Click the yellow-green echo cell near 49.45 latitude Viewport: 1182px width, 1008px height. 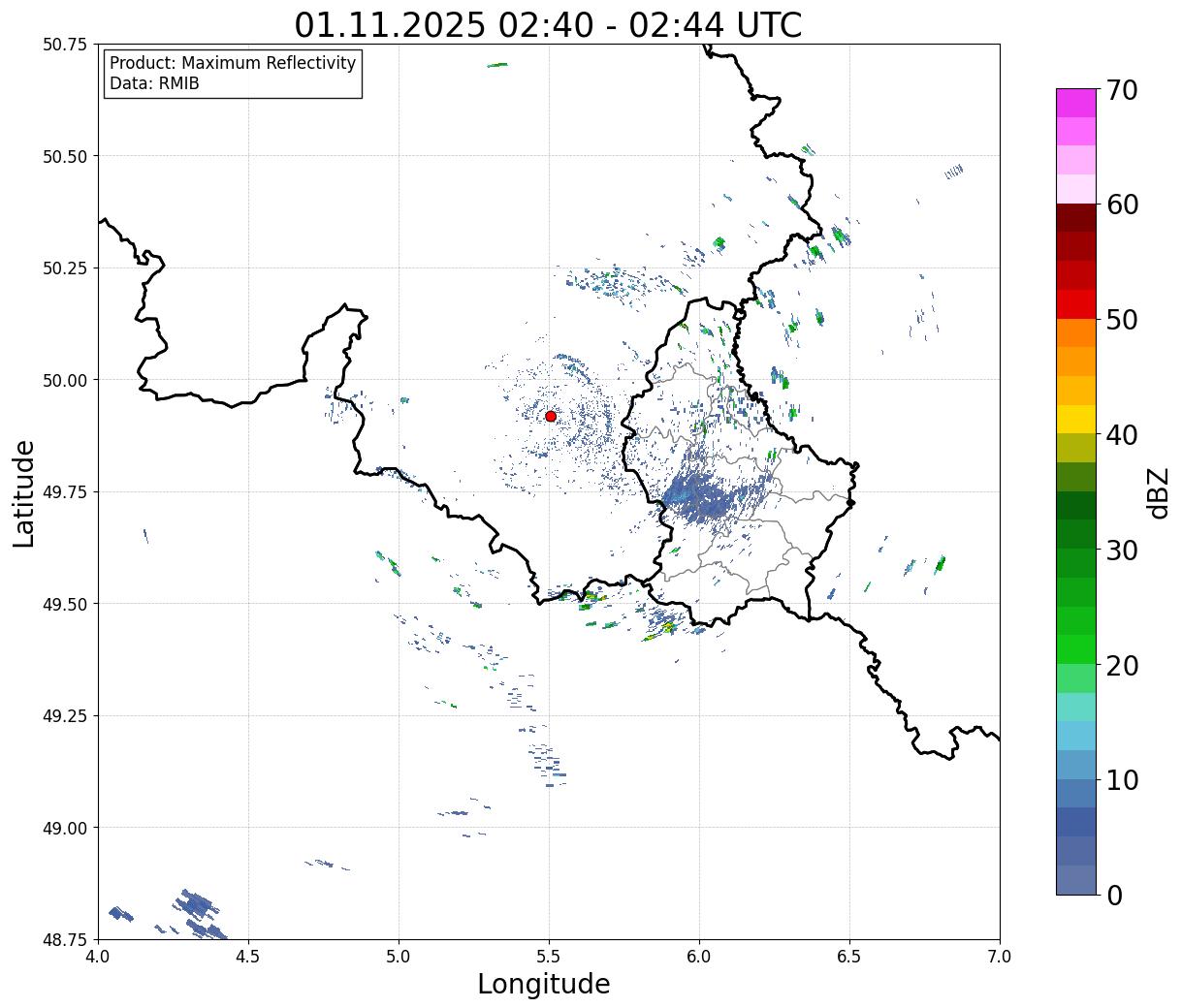(x=667, y=628)
